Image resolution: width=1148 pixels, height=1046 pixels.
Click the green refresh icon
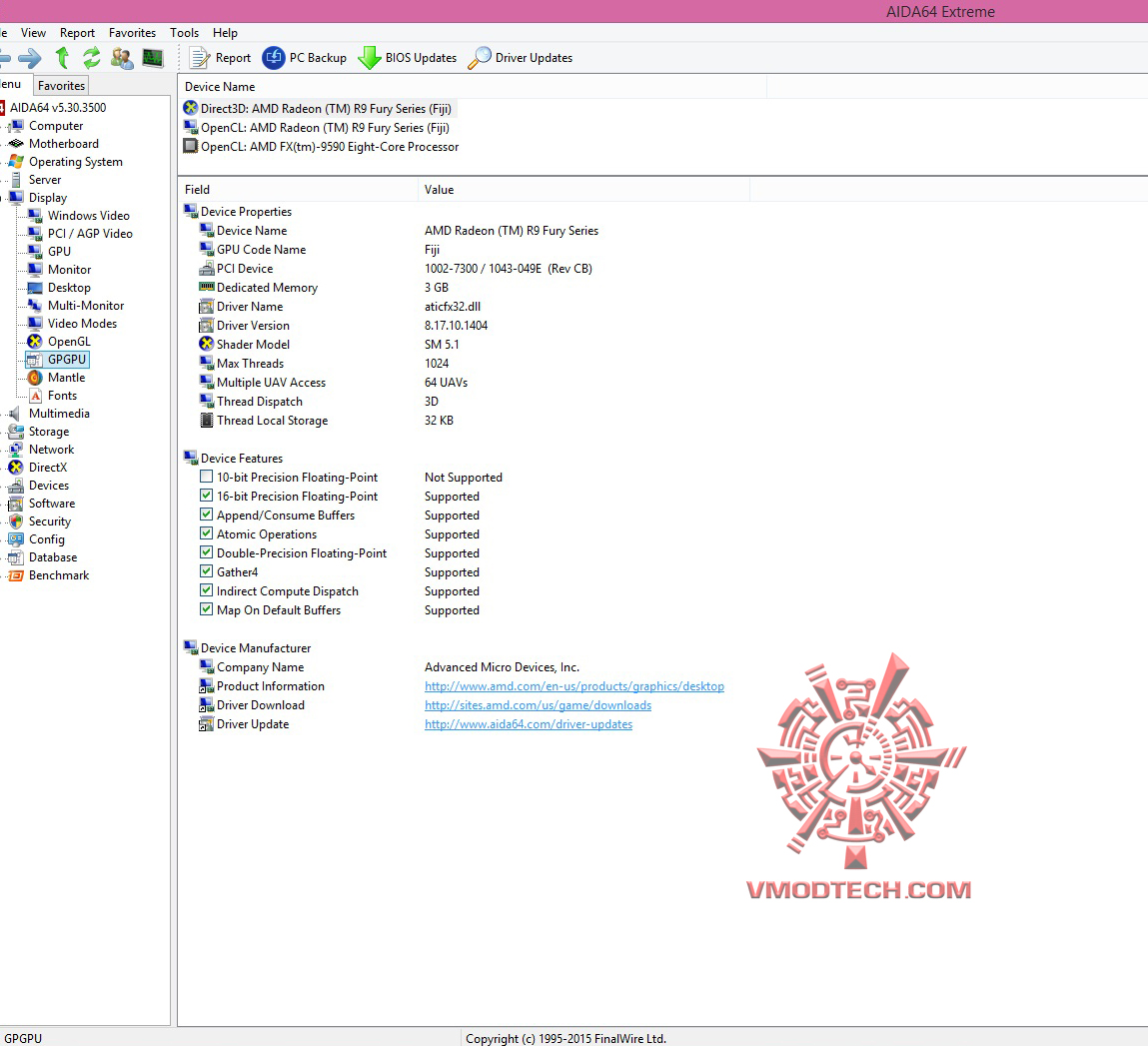tap(92, 58)
